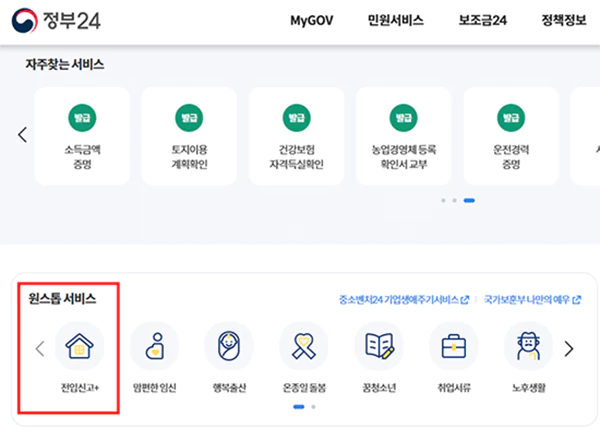Click 발급 badge on 건강보험 자격득실확인
600x440 pixels.
tap(297, 117)
